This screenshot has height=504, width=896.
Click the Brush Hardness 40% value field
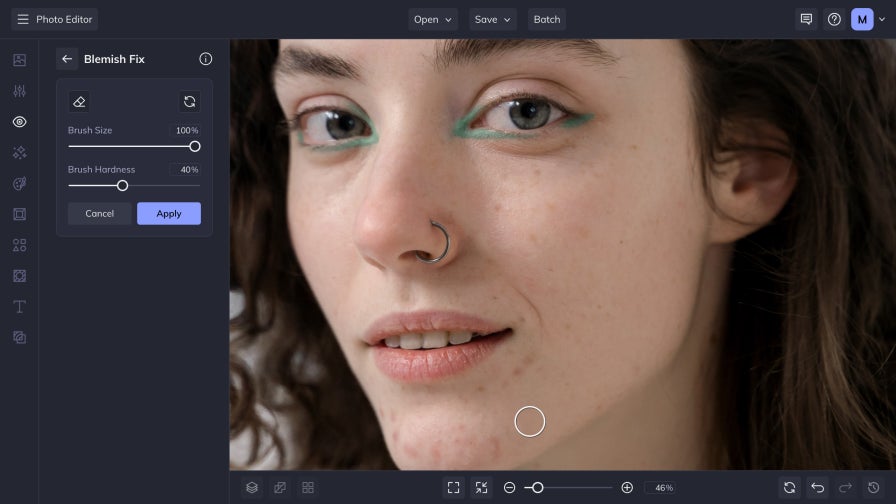coord(186,170)
